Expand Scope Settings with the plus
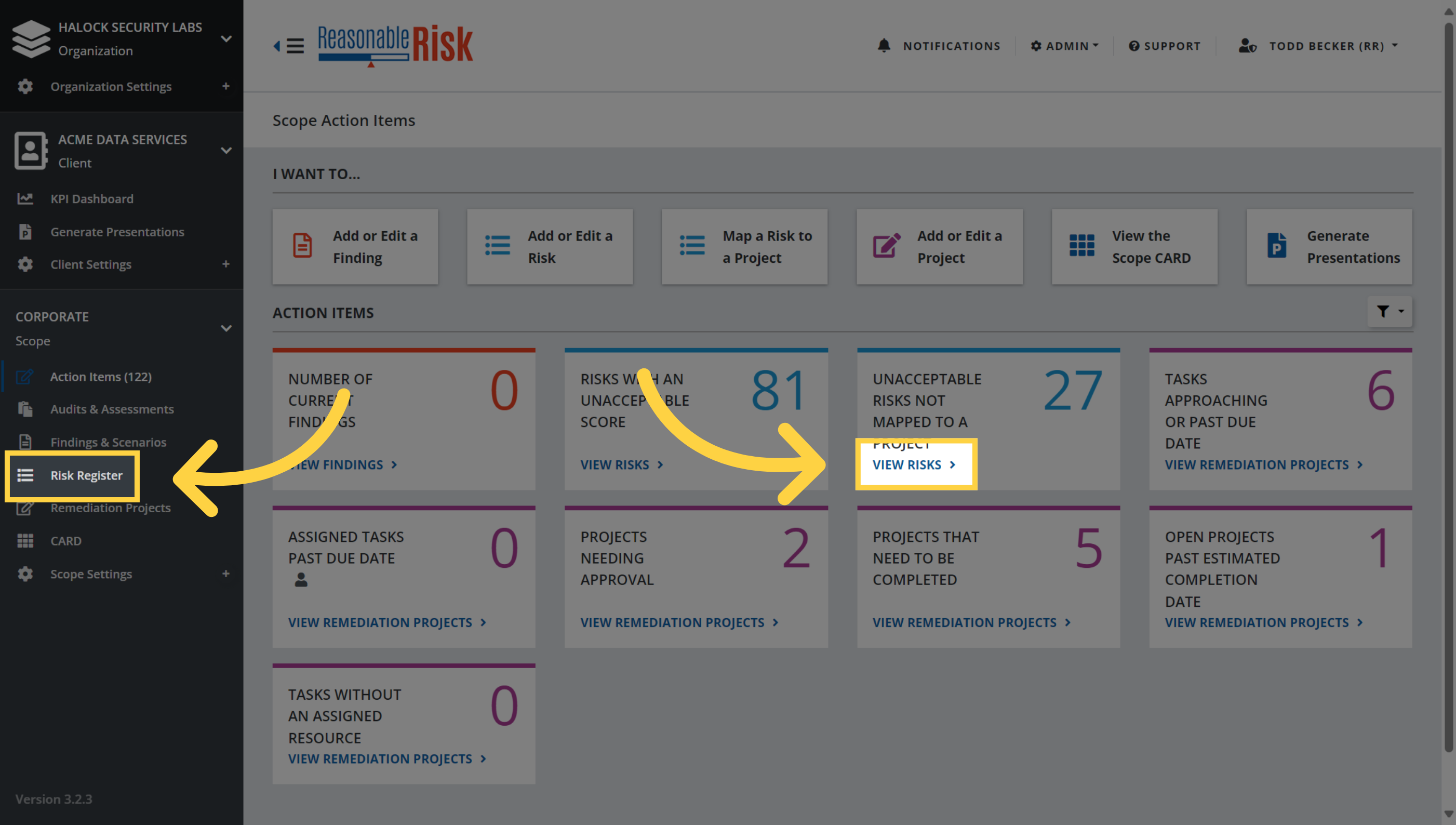 225,574
